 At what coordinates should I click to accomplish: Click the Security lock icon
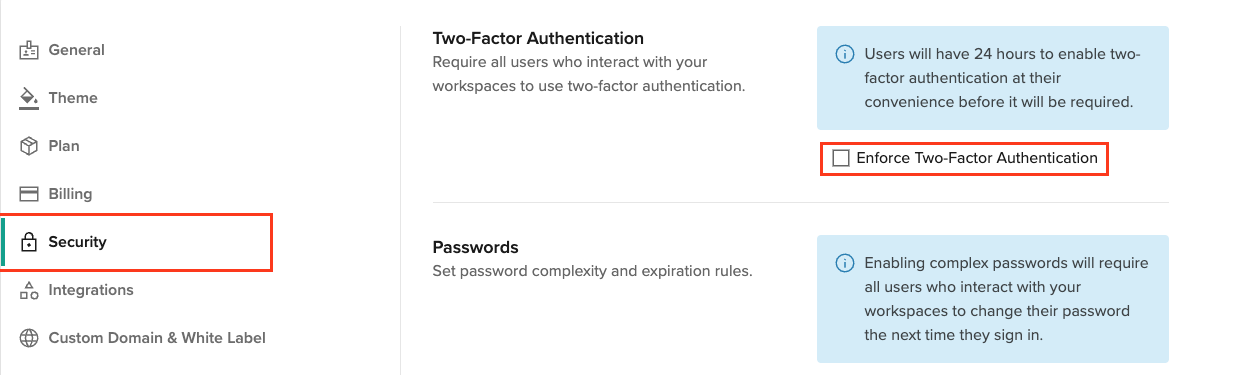[29, 242]
